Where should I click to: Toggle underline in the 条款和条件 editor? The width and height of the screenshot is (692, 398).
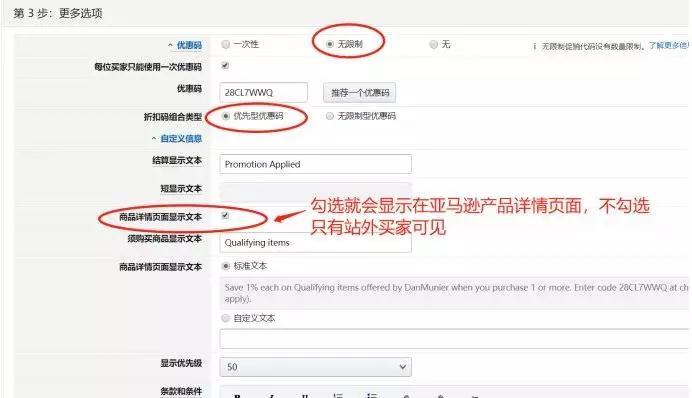[305, 395]
